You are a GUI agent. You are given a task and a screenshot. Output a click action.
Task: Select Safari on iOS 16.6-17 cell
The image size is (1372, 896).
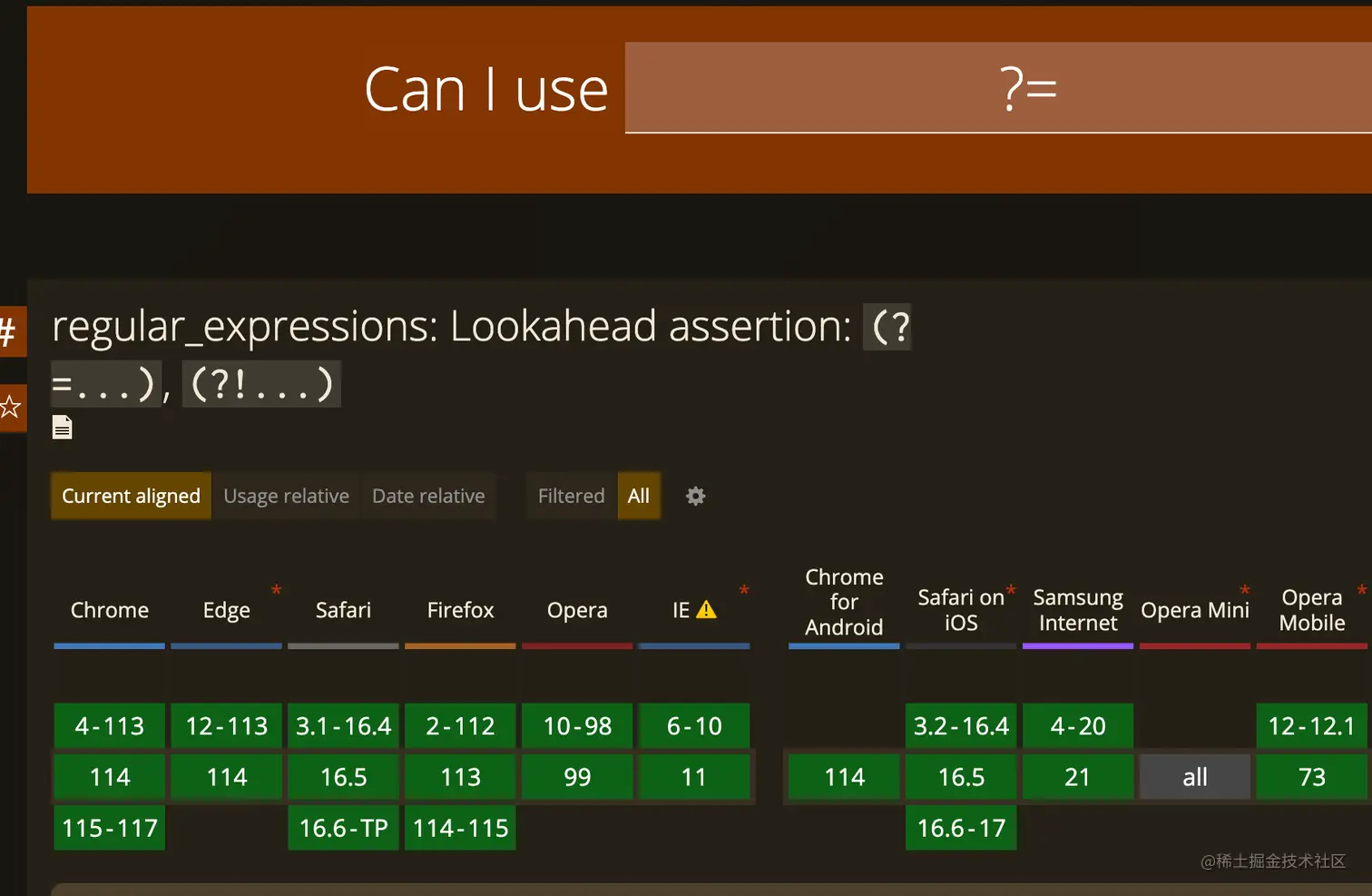point(961,828)
